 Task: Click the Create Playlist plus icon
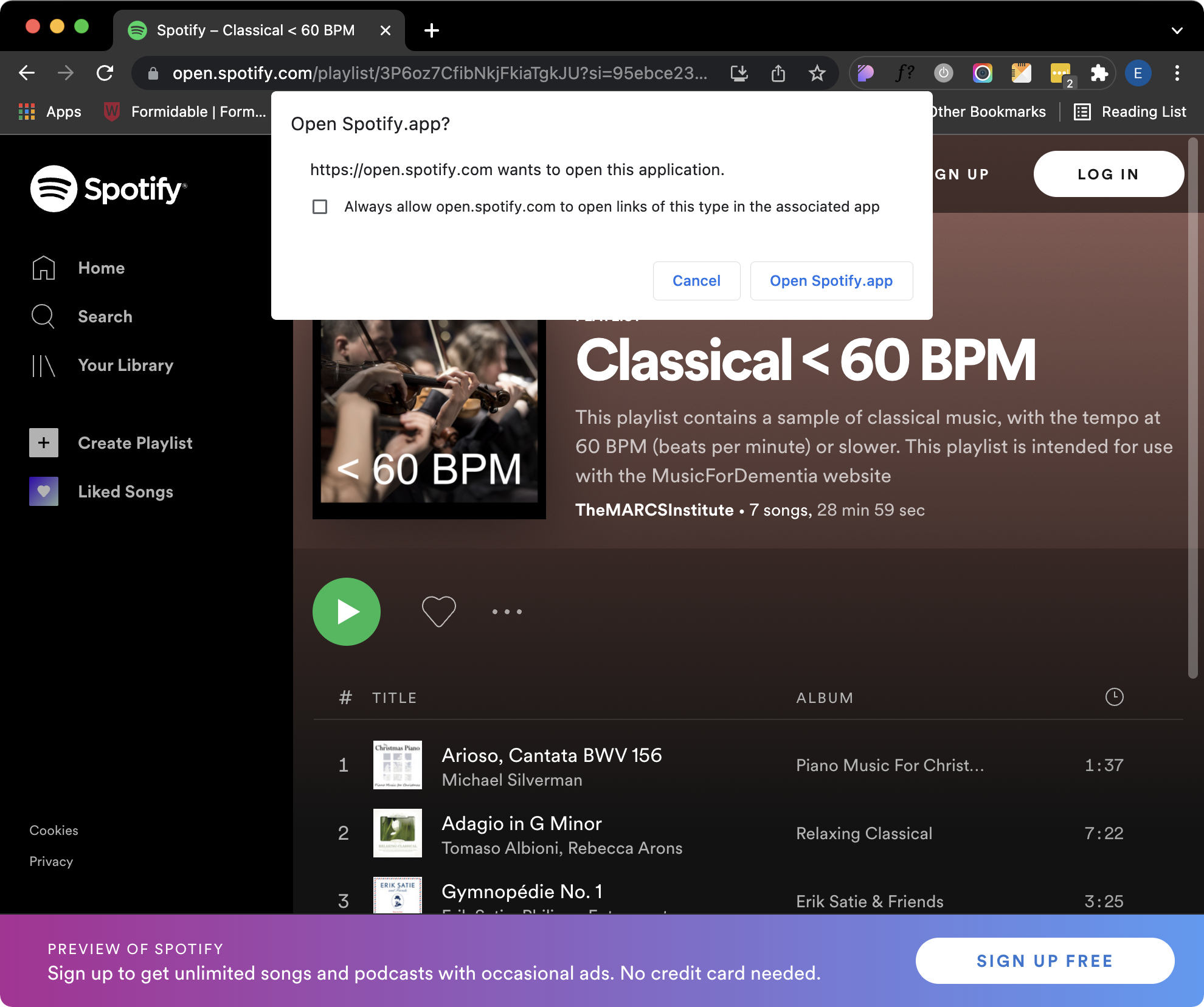pyautogui.click(x=44, y=443)
